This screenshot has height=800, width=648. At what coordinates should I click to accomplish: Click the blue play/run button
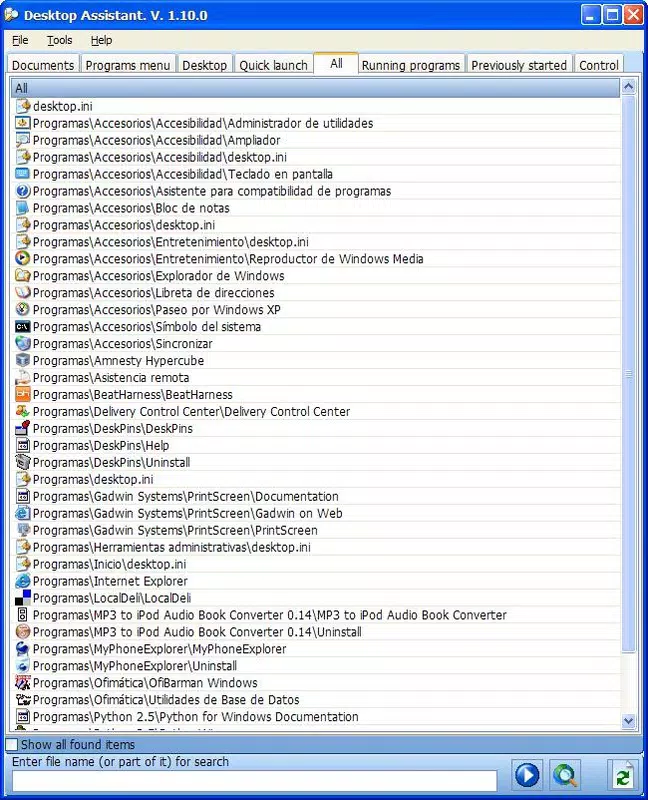point(527,776)
